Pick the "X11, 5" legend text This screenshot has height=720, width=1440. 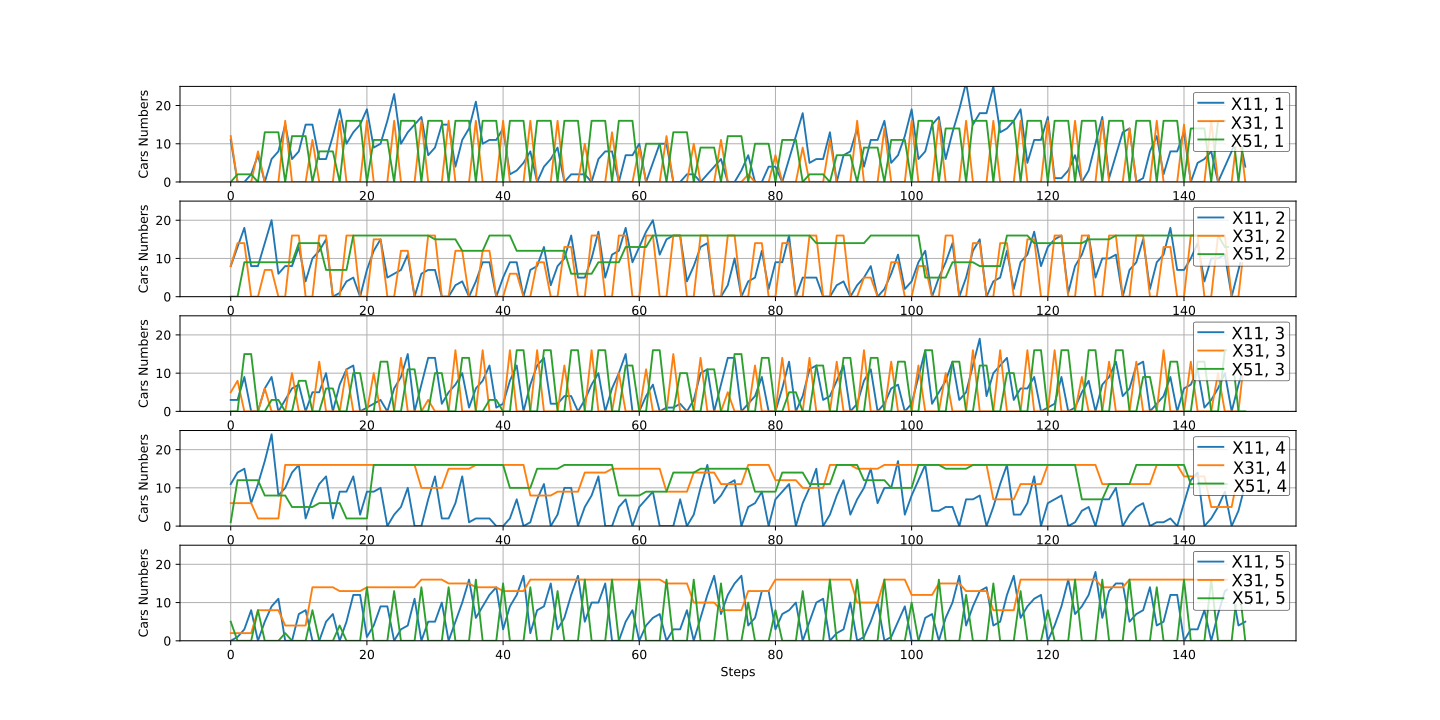(x=1257, y=561)
